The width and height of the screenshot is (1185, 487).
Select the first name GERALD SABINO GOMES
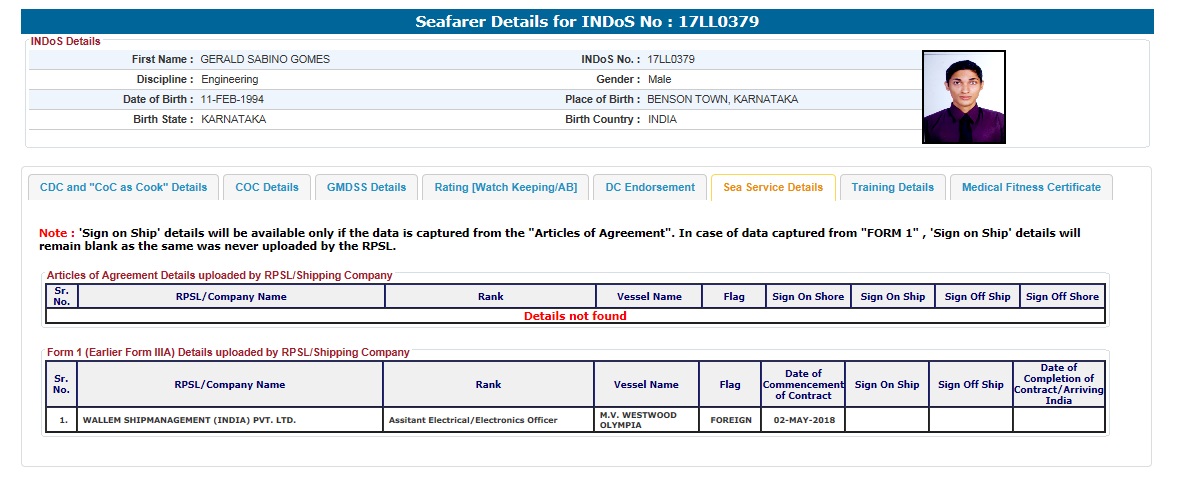265,59
